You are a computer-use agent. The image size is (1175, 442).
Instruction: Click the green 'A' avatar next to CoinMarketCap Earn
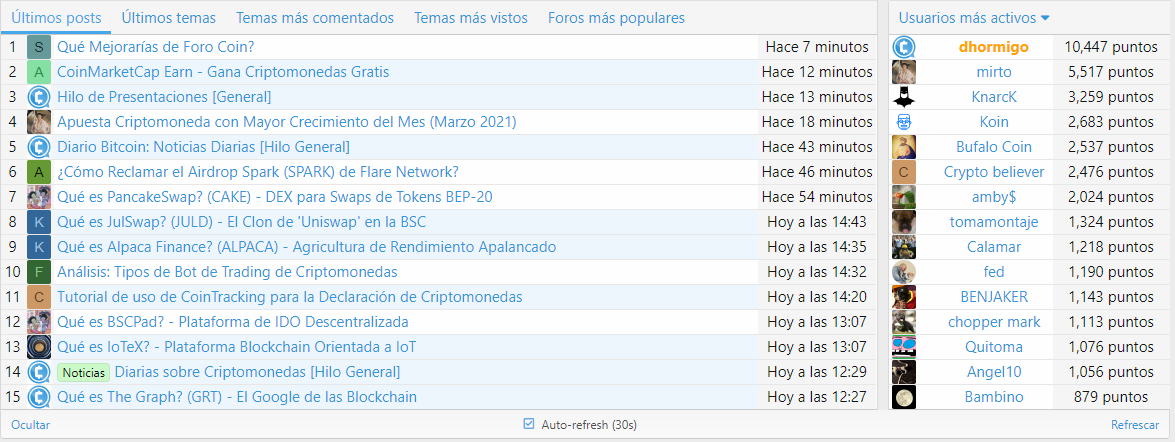[39, 72]
